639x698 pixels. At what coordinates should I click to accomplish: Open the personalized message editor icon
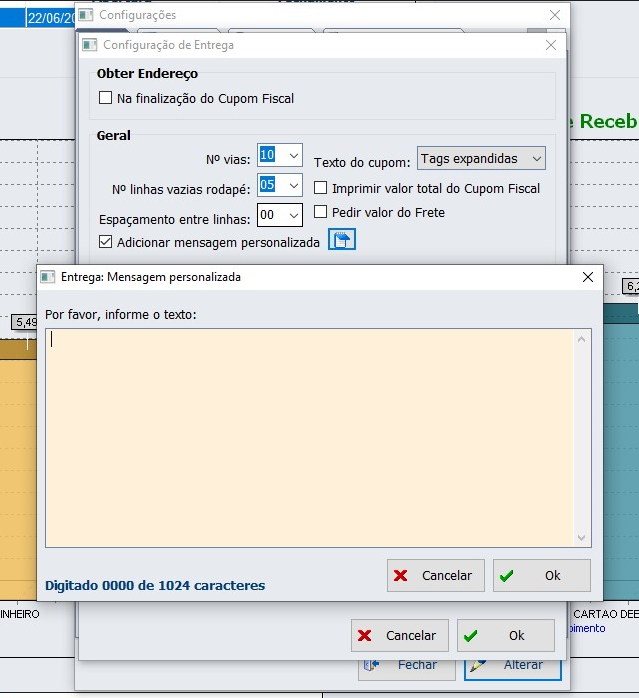tap(342, 240)
